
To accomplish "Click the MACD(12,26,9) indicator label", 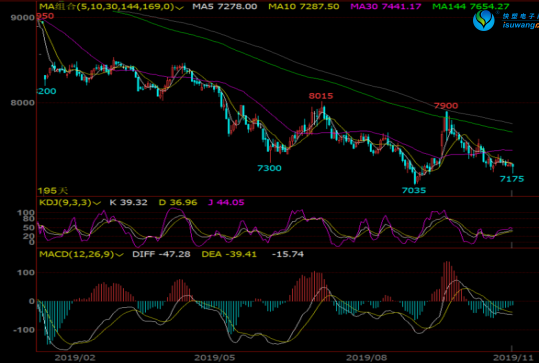I will coord(77,254).
